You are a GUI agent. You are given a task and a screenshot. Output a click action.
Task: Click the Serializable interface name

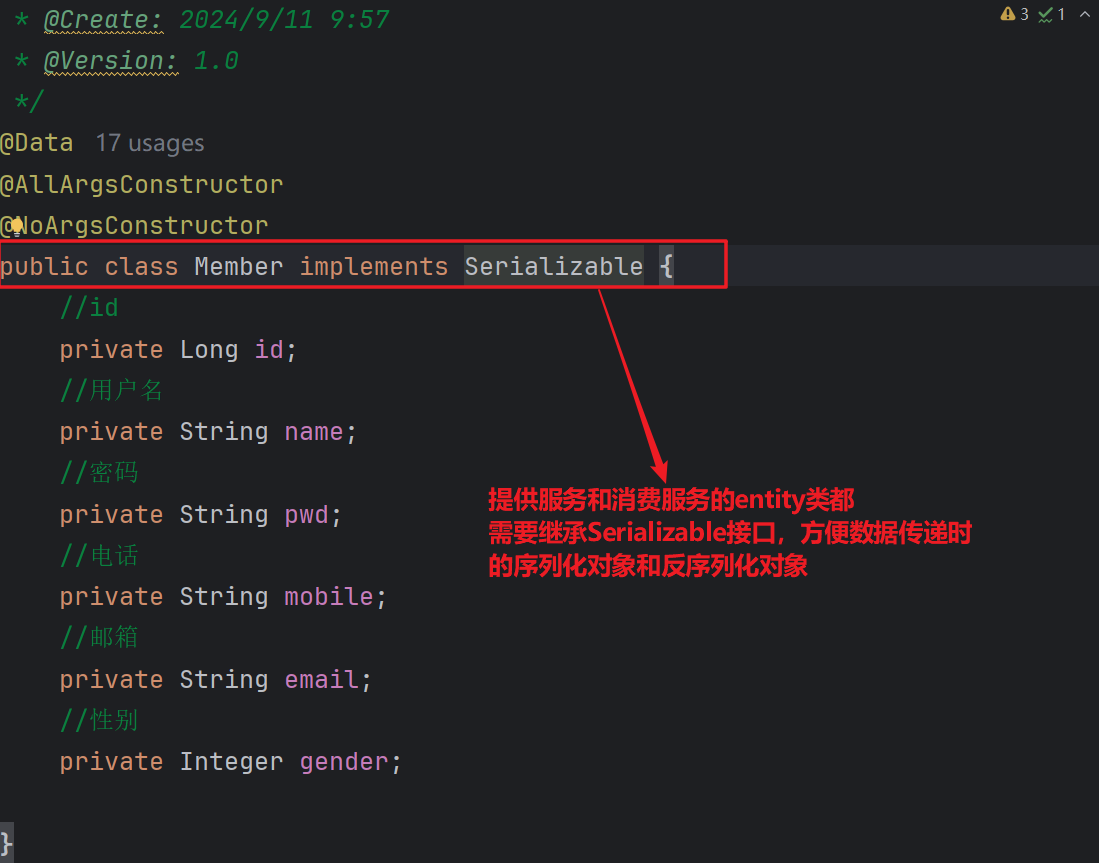coord(553,267)
